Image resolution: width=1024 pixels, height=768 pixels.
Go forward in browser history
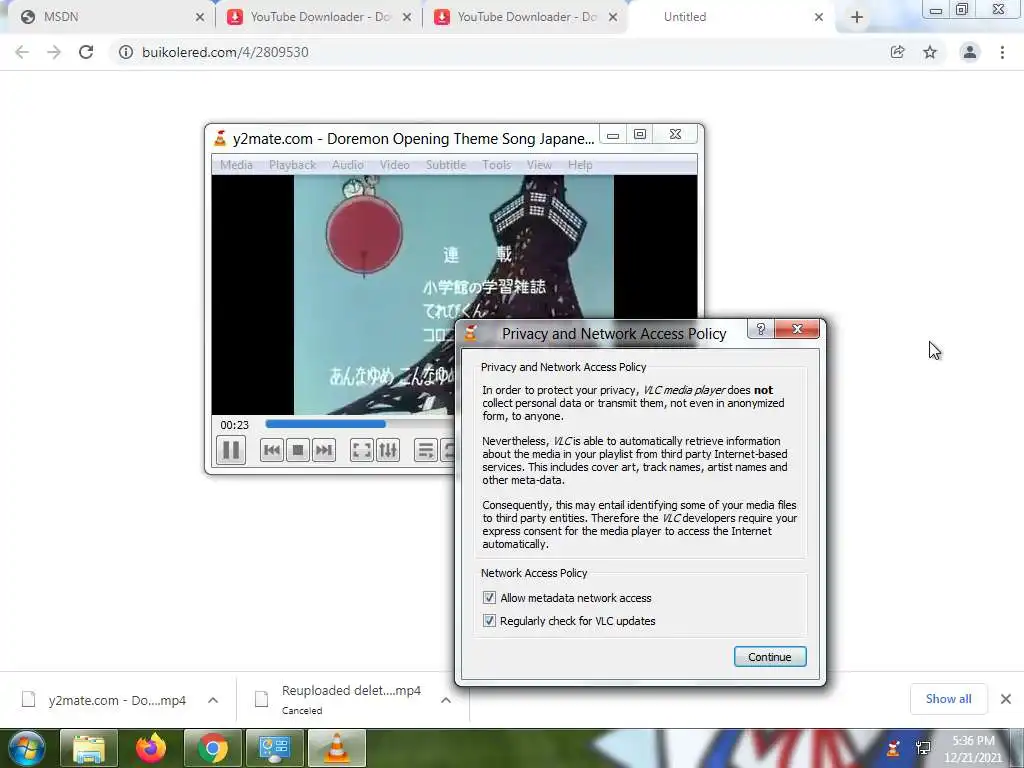(x=54, y=52)
